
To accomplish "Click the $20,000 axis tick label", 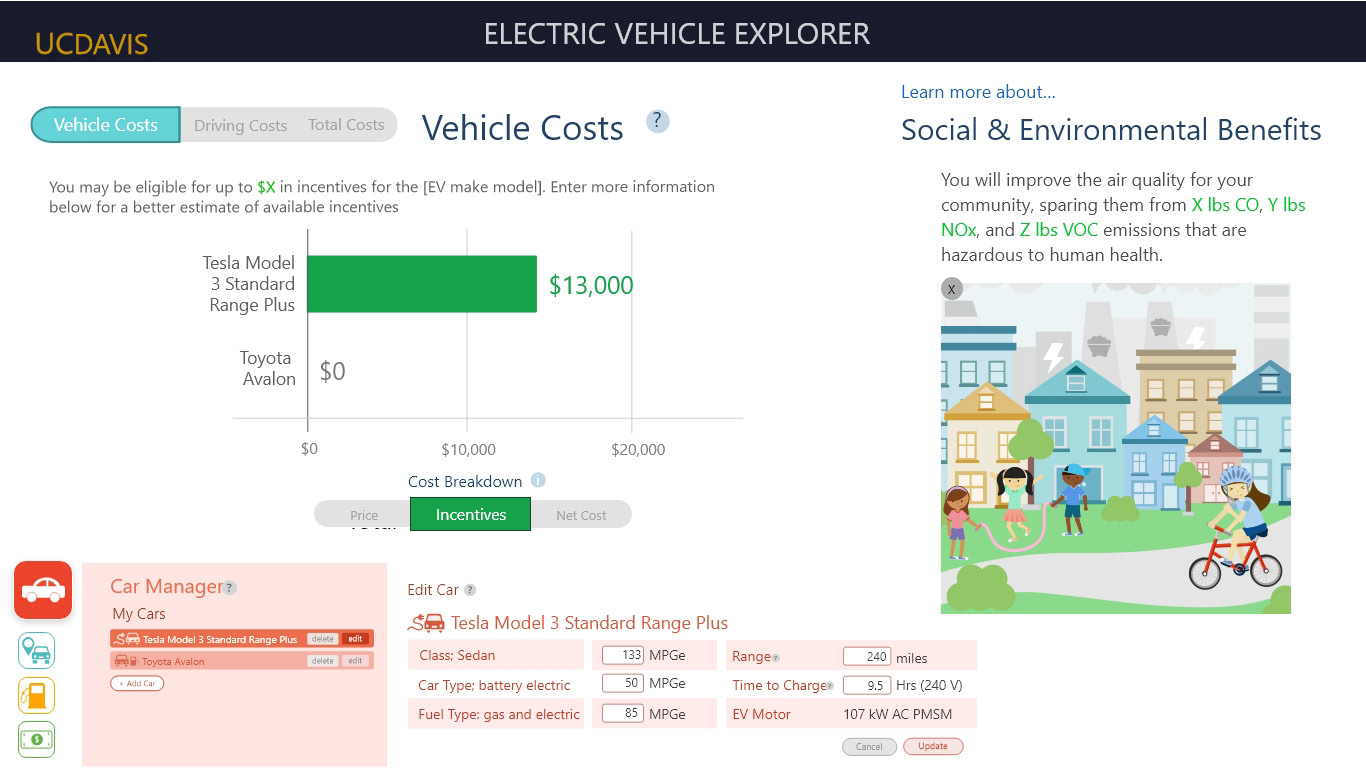I will coord(638,450).
